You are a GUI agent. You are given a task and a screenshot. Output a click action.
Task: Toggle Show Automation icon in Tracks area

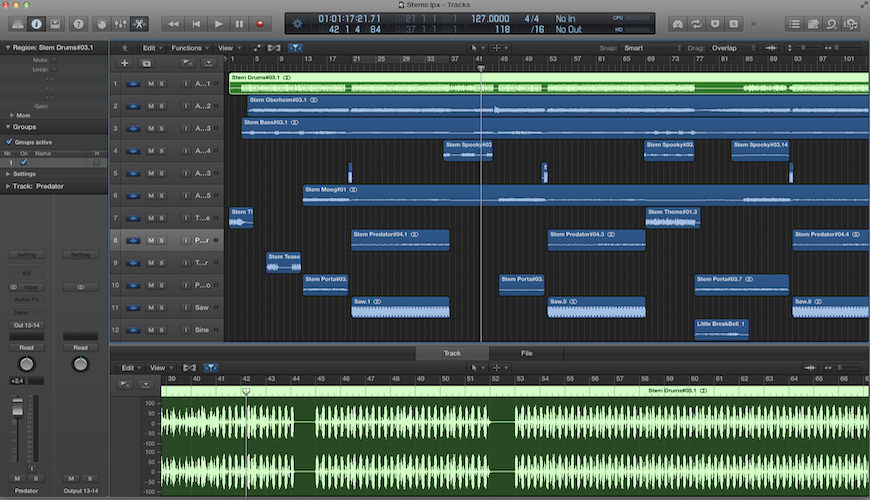pos(257,48)
